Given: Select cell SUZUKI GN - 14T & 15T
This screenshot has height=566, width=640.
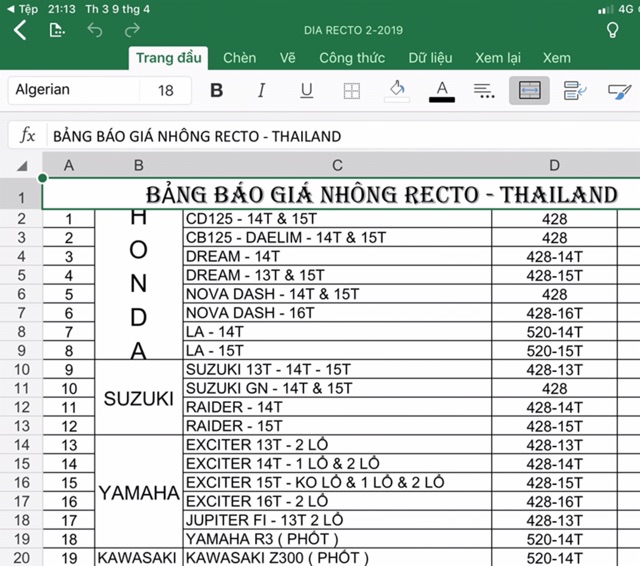Looking at the screenshot, I should pos(337,388).
